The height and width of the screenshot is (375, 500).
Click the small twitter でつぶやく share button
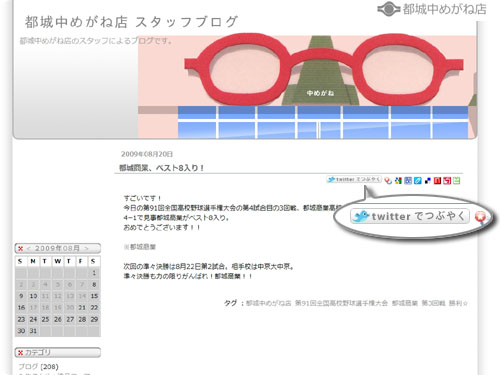point(354,180)
